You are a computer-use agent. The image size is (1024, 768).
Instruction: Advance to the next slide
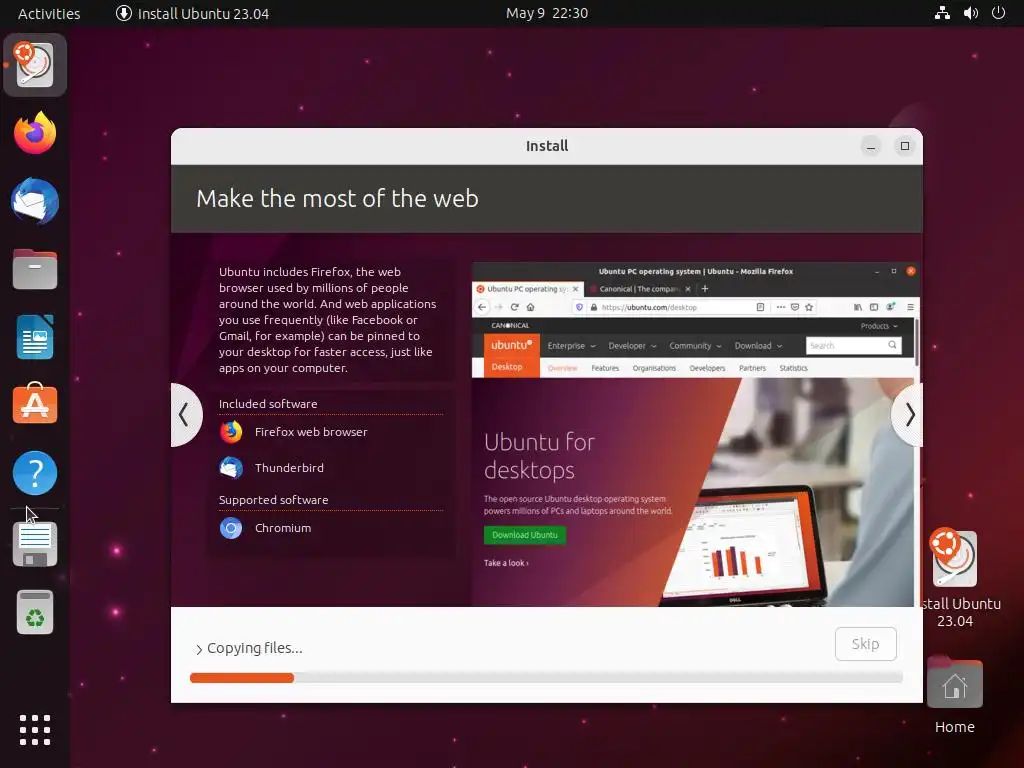tap(908, 415)
